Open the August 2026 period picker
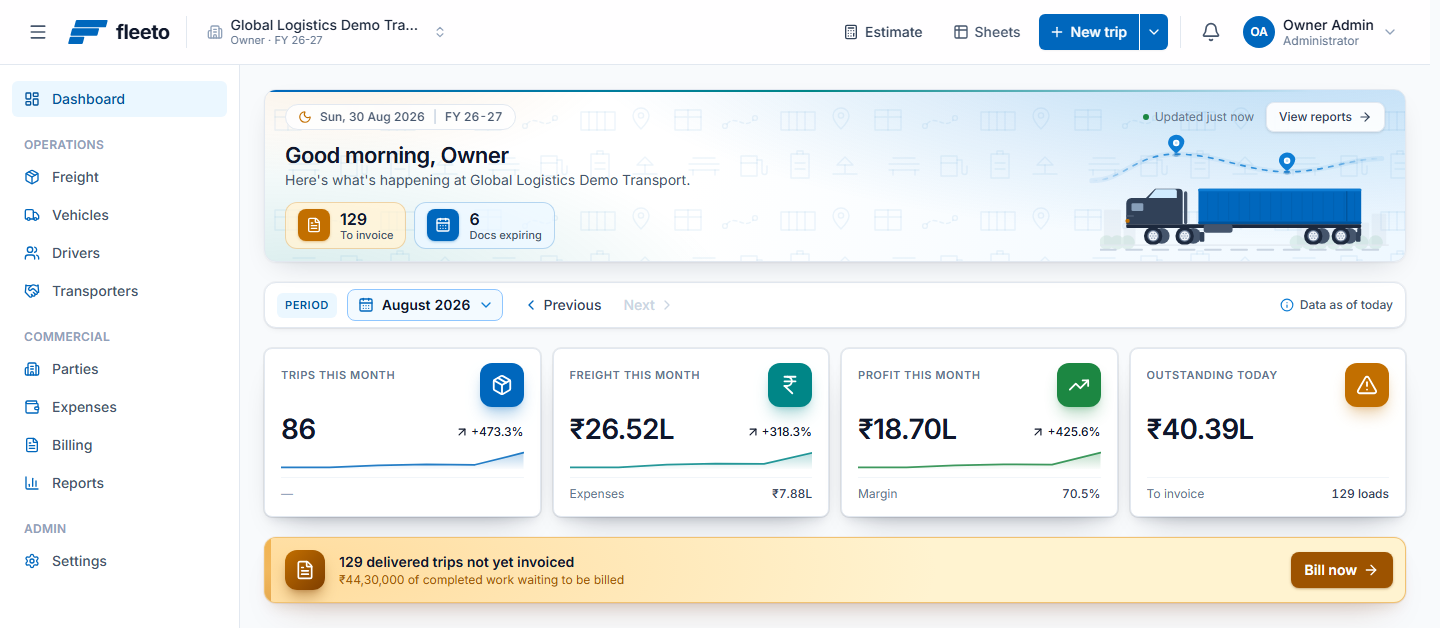This screenshot has width=1440, height=628. tap(425, 305)
